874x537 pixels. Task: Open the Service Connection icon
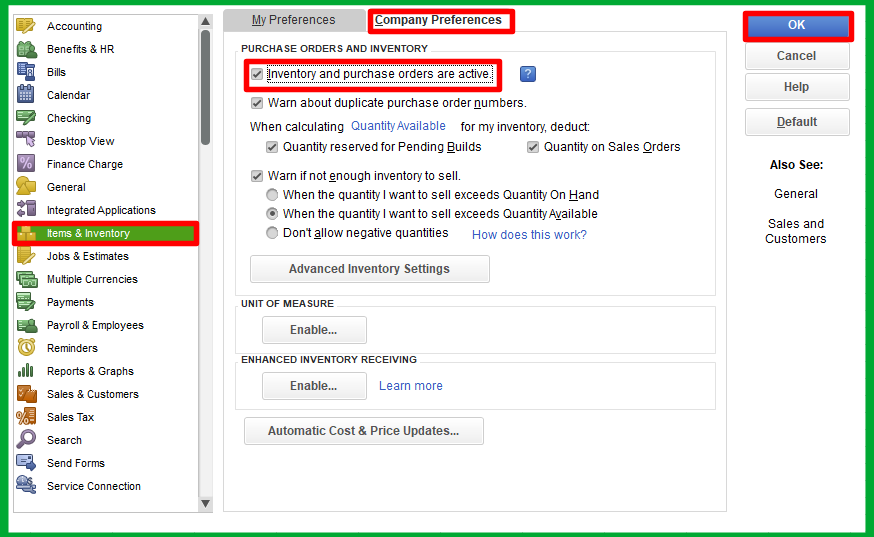[x=26, y=486]
